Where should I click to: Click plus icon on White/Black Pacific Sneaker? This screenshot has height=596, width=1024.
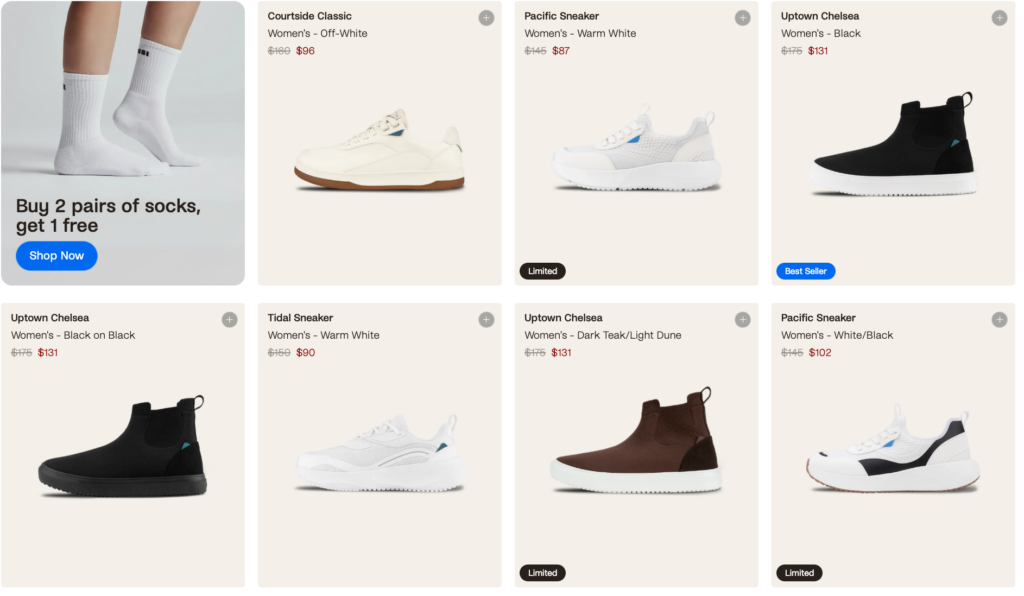click(x=999, y=320)
